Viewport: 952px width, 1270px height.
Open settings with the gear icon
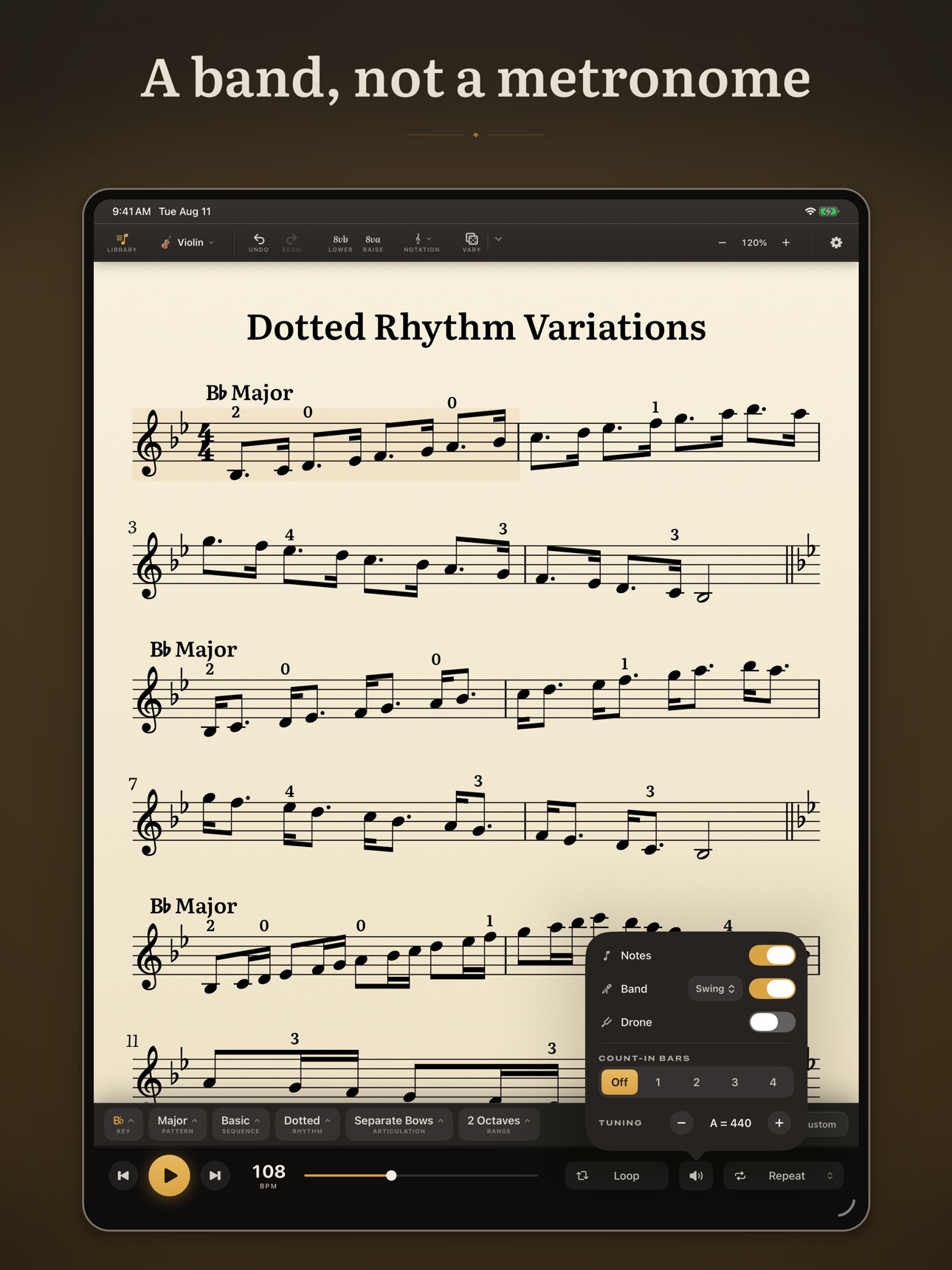tap(836, 243)
